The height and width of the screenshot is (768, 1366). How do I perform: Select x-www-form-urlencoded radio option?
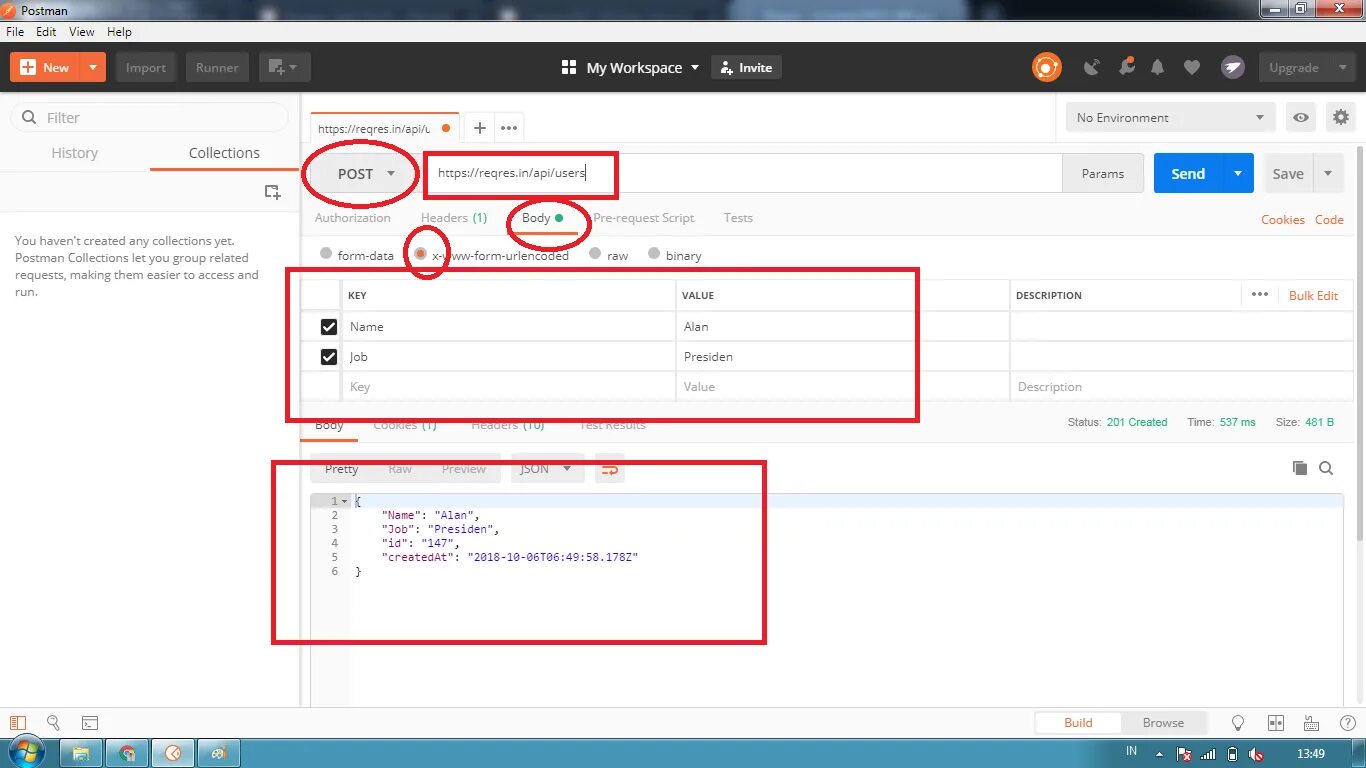point(421,254)
